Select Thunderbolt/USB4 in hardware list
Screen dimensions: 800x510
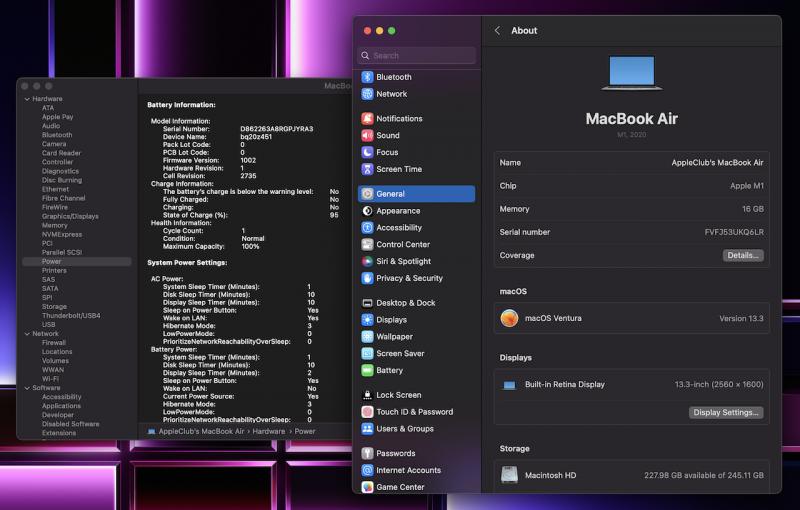71,316
